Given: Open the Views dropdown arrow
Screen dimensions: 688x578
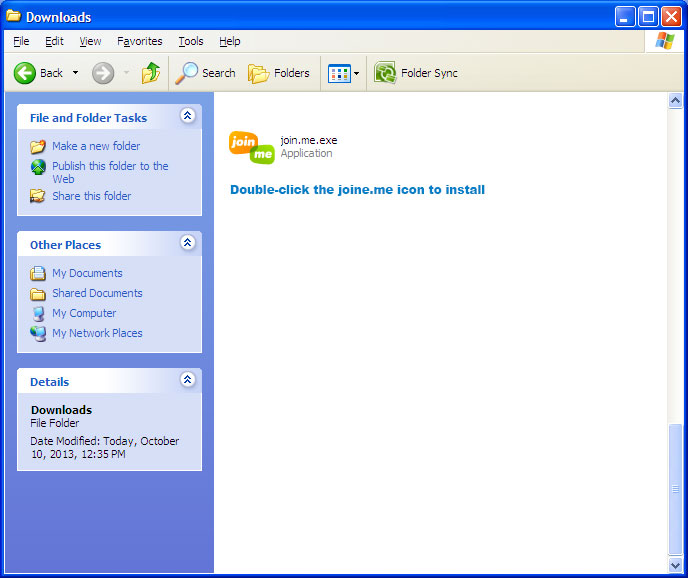Looking at the screenshot, I should [356, 74].
